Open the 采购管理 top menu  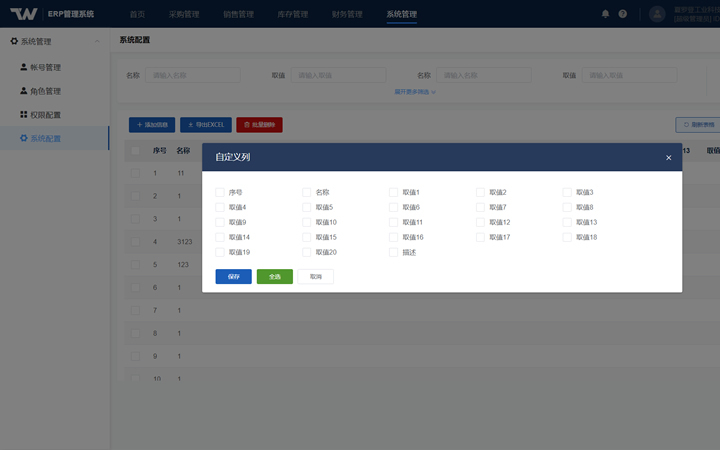point(184,14)
